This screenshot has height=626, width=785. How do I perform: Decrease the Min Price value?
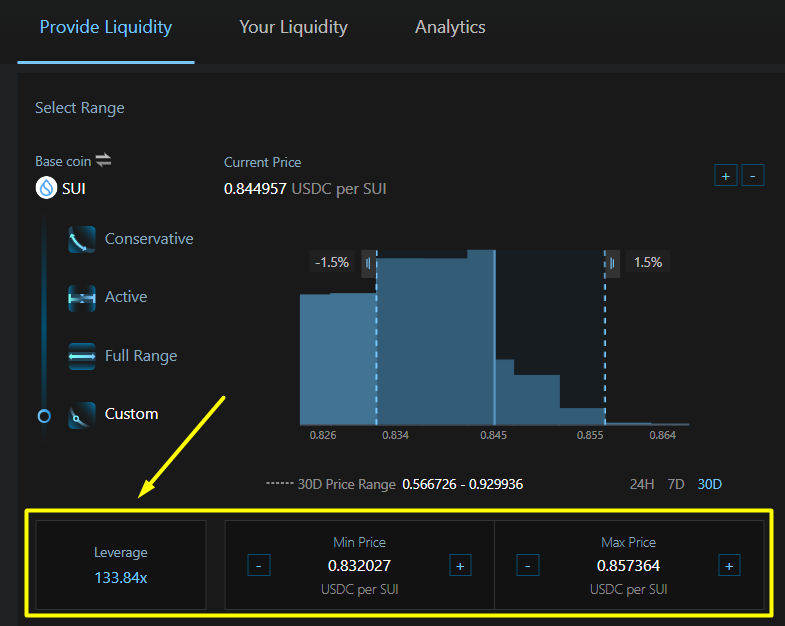(x=258, y=566)
